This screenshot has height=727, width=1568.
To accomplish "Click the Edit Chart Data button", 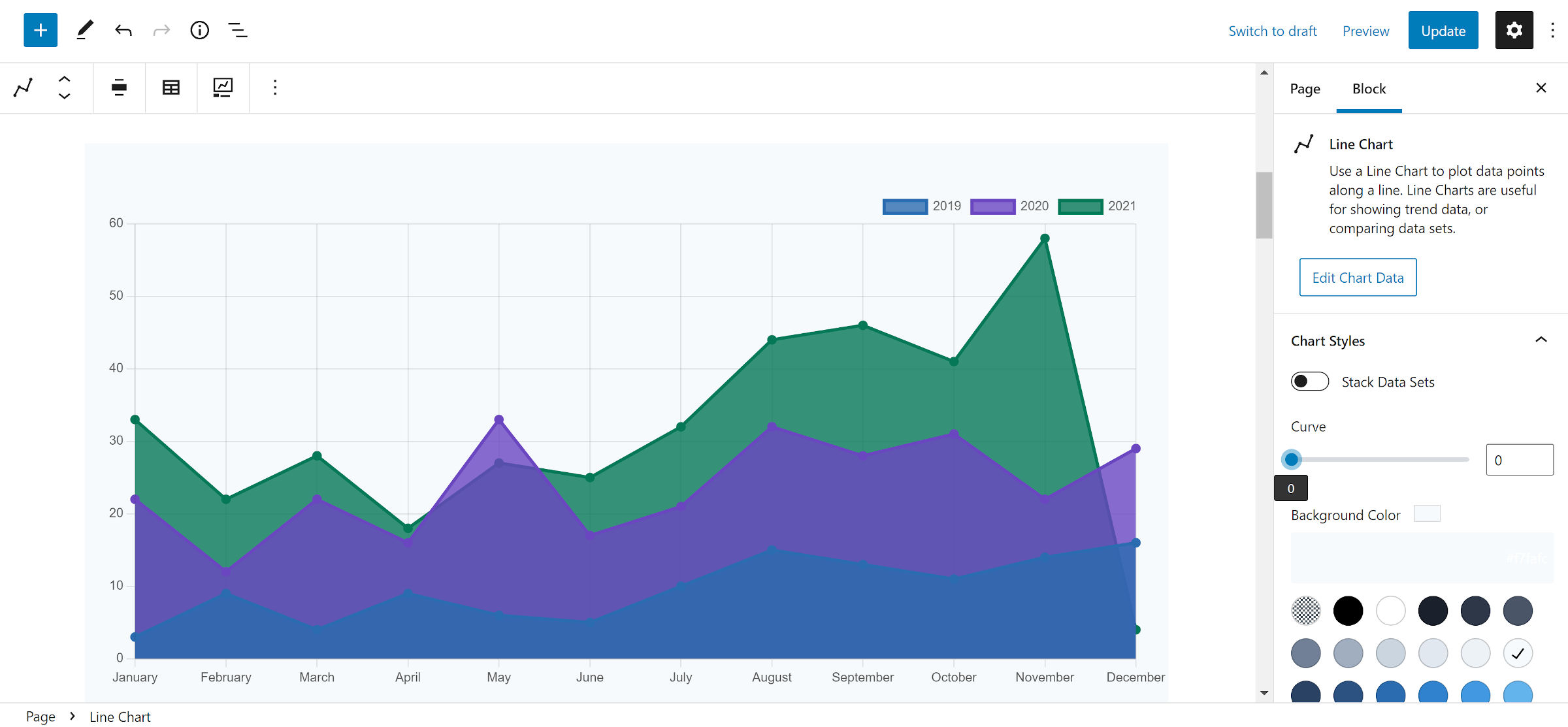I will point(1358,278).
